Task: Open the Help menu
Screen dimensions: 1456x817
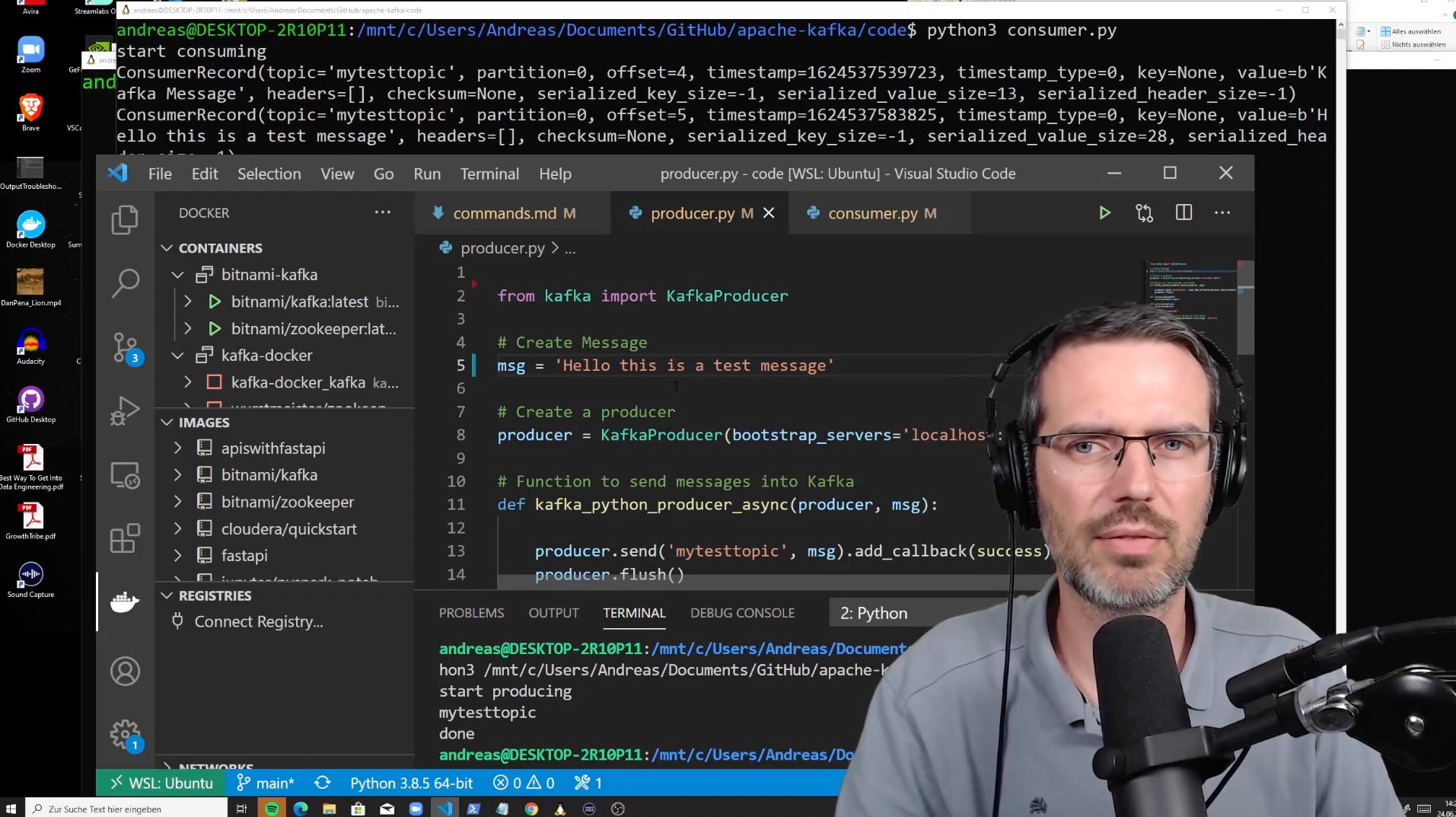Action: pos(556,174)
